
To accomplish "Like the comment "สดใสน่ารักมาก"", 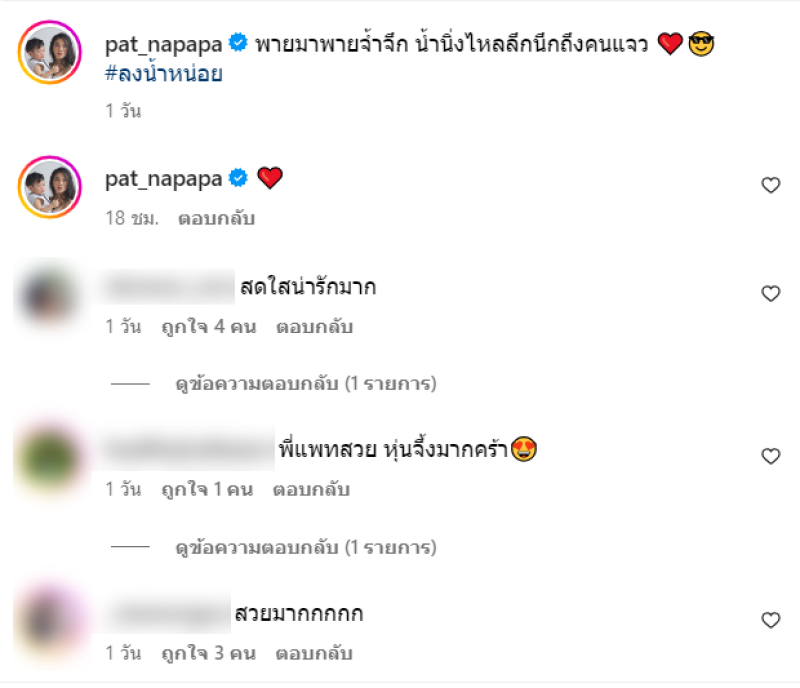I will click(x=770, y=293).
